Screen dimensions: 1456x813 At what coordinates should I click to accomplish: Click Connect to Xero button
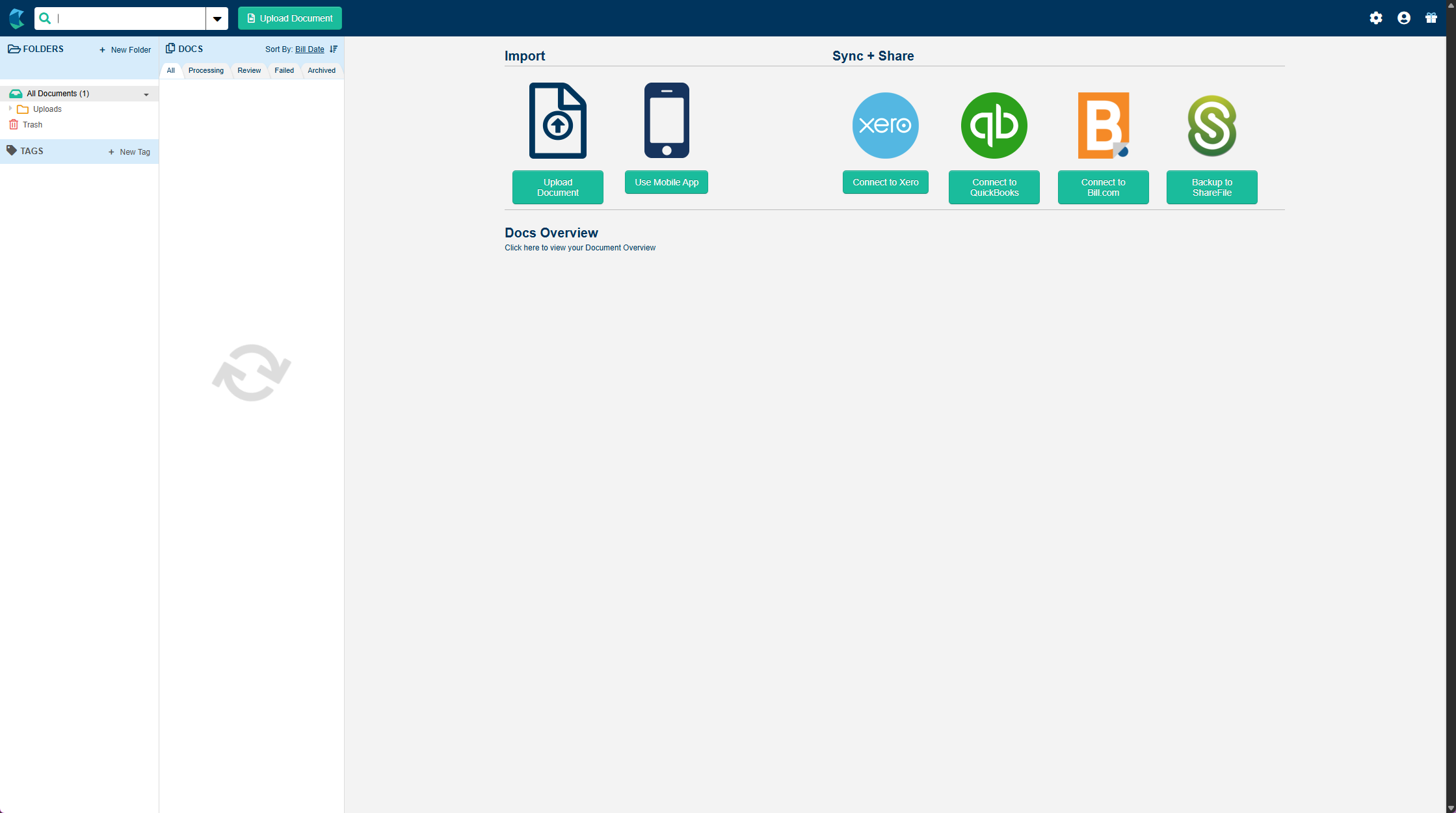tap(886, 182)
